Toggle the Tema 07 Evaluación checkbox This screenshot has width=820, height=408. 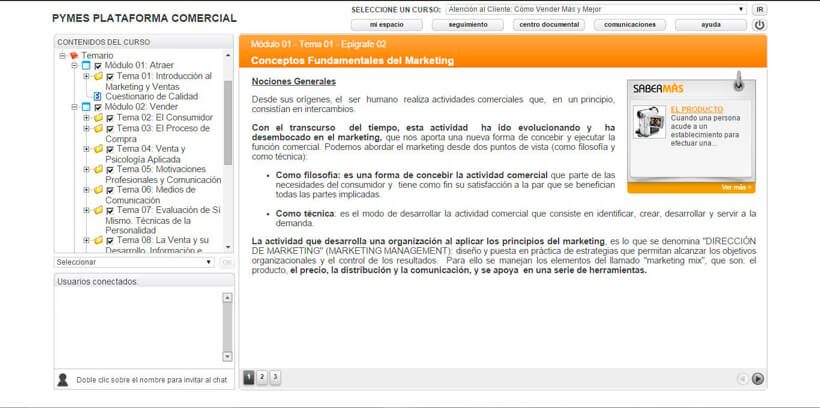pyautogui.click(x=110, y=211)
